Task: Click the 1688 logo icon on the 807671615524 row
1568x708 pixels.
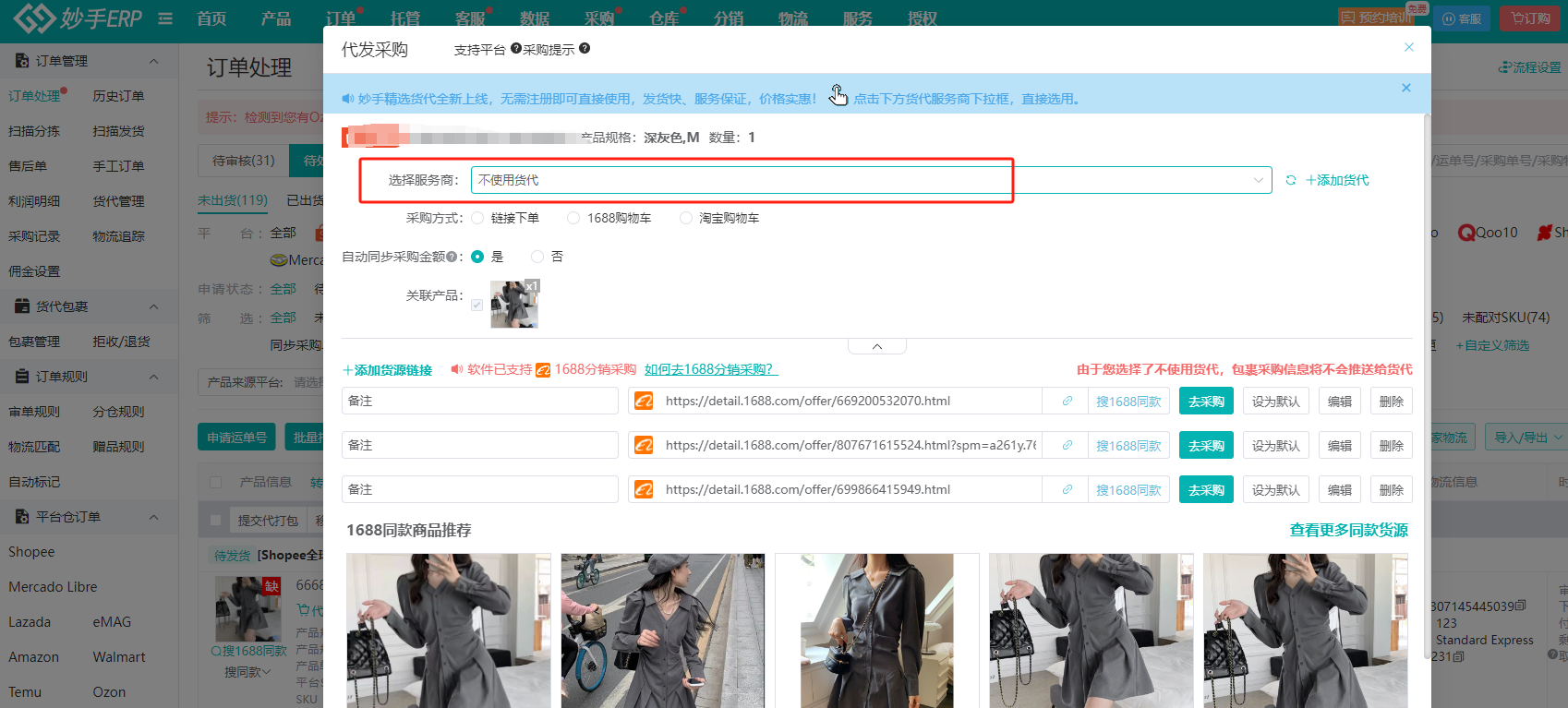Action: (x=644, y=446)
